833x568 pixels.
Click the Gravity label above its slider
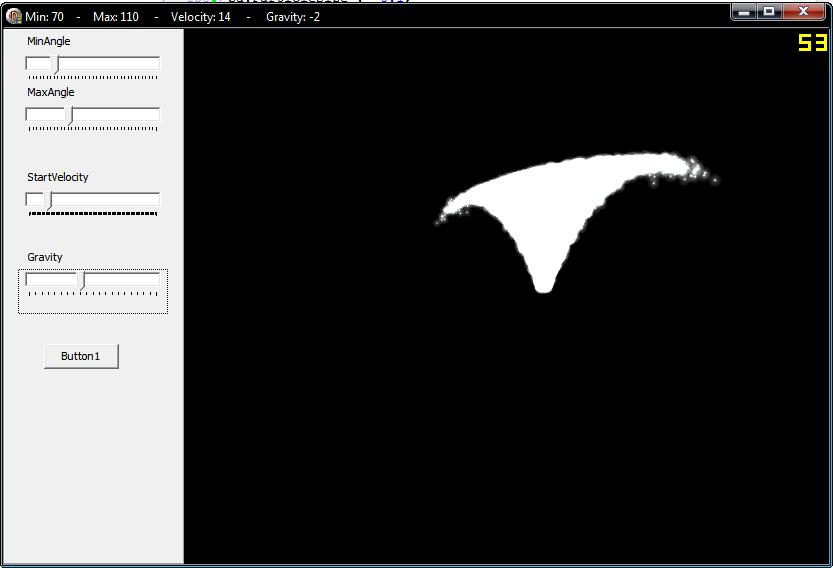[45, 257]
